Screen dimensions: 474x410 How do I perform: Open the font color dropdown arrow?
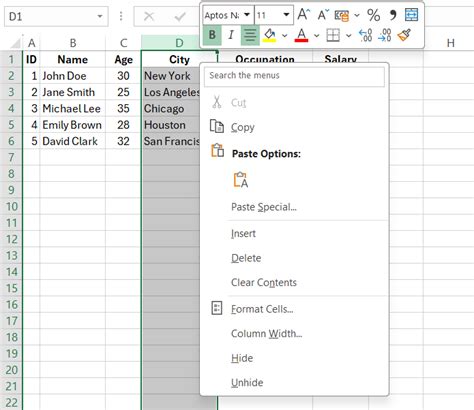tap(316, 35)
